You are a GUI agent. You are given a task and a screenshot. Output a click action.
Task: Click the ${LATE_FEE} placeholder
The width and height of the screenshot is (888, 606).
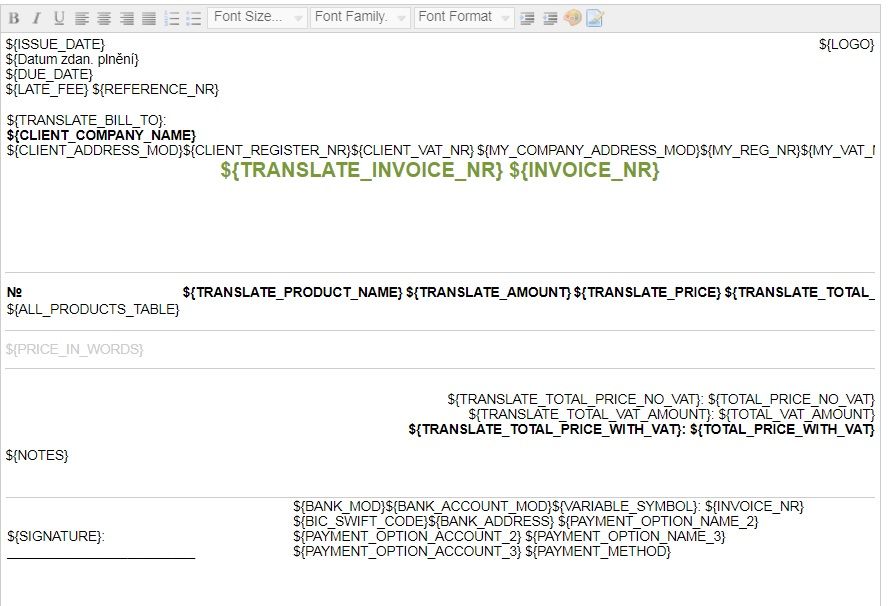(47, 89)
